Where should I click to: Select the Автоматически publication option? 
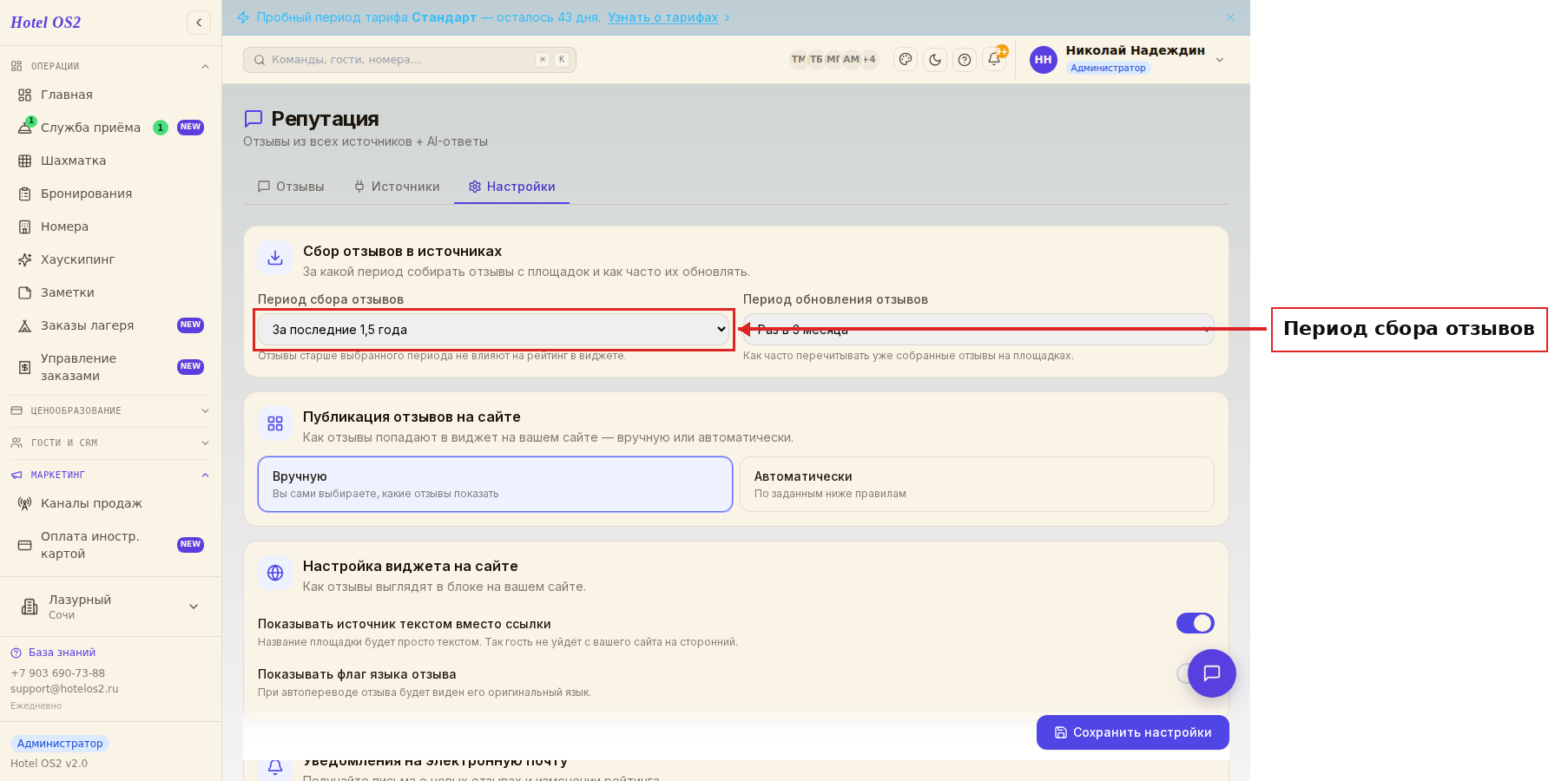coord(977,484)
